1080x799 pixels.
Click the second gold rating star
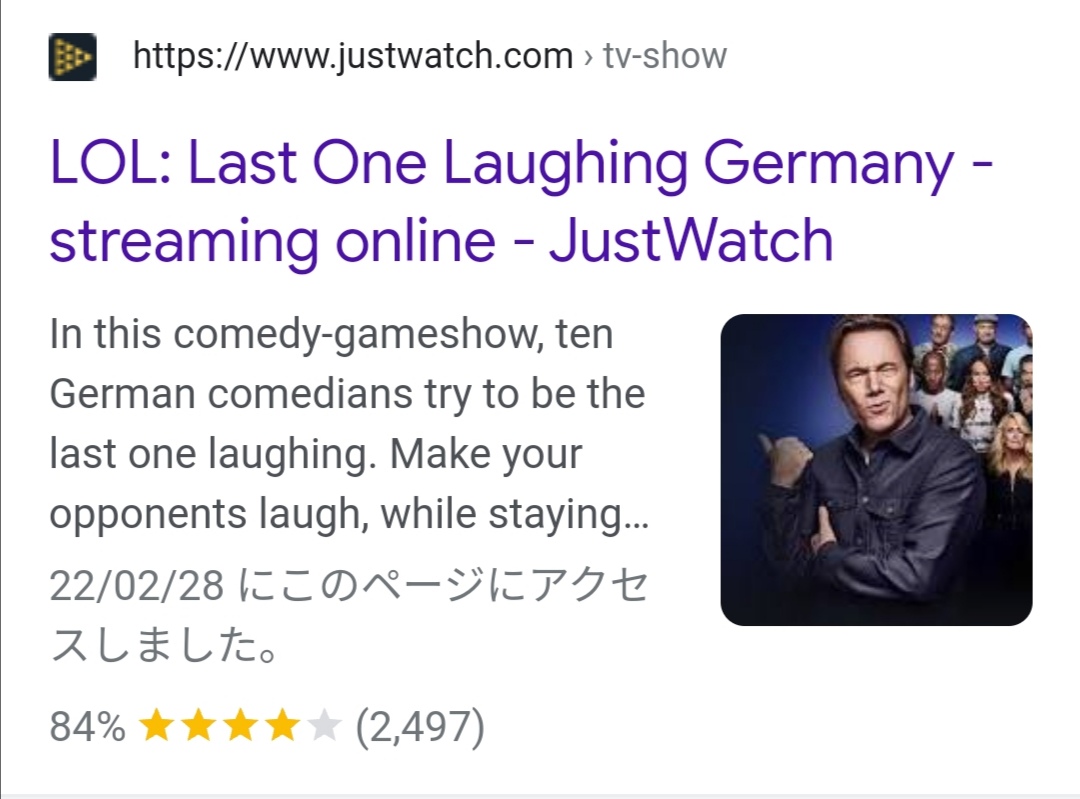pos(198,725)
